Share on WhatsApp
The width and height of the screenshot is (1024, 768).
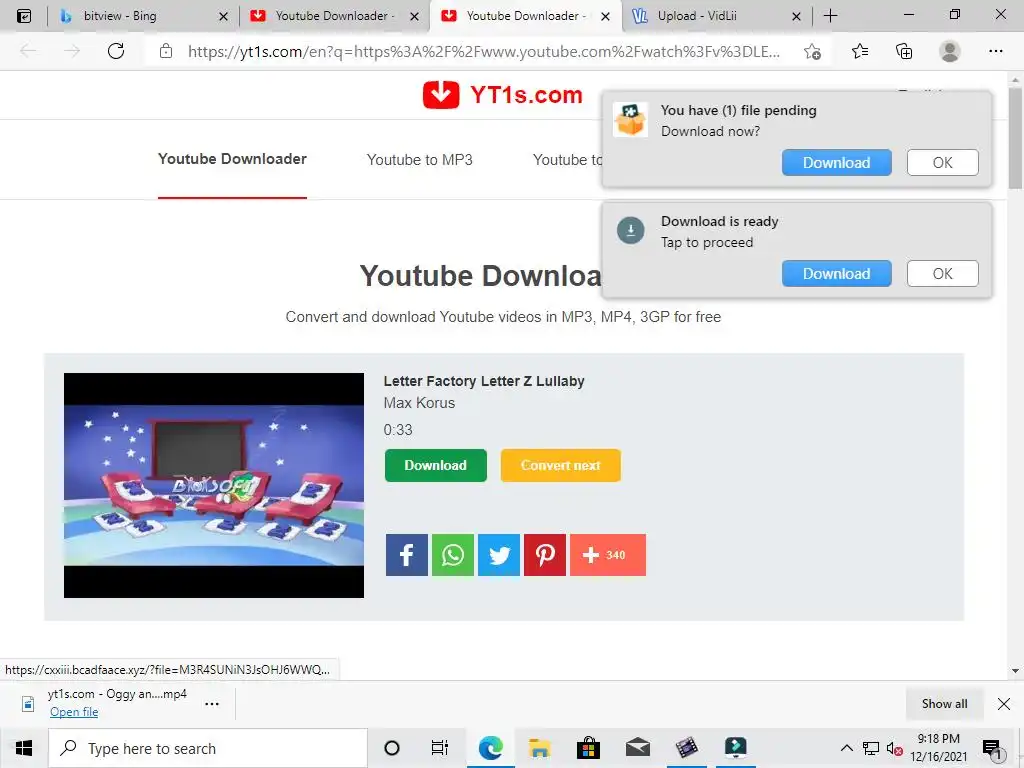[453, 555]
